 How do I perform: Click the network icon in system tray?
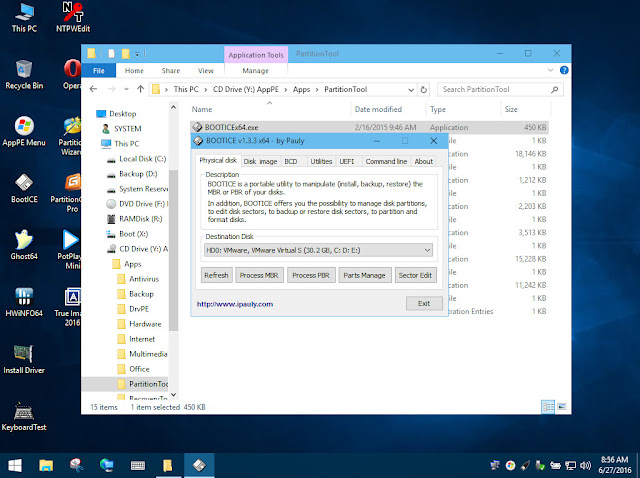[x=571, y=465]
